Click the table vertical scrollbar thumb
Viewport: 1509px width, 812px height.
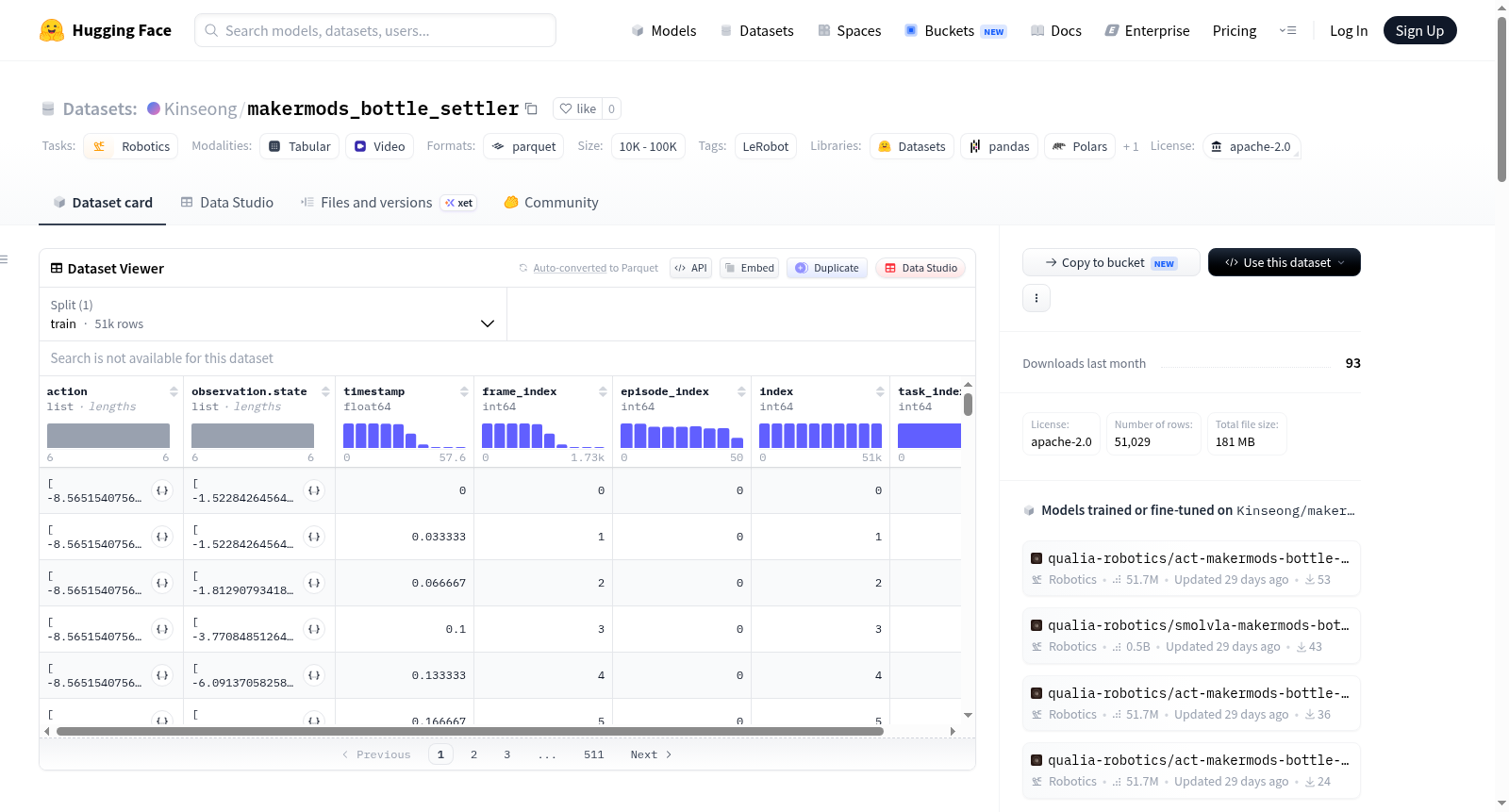(x=968, y=405)
